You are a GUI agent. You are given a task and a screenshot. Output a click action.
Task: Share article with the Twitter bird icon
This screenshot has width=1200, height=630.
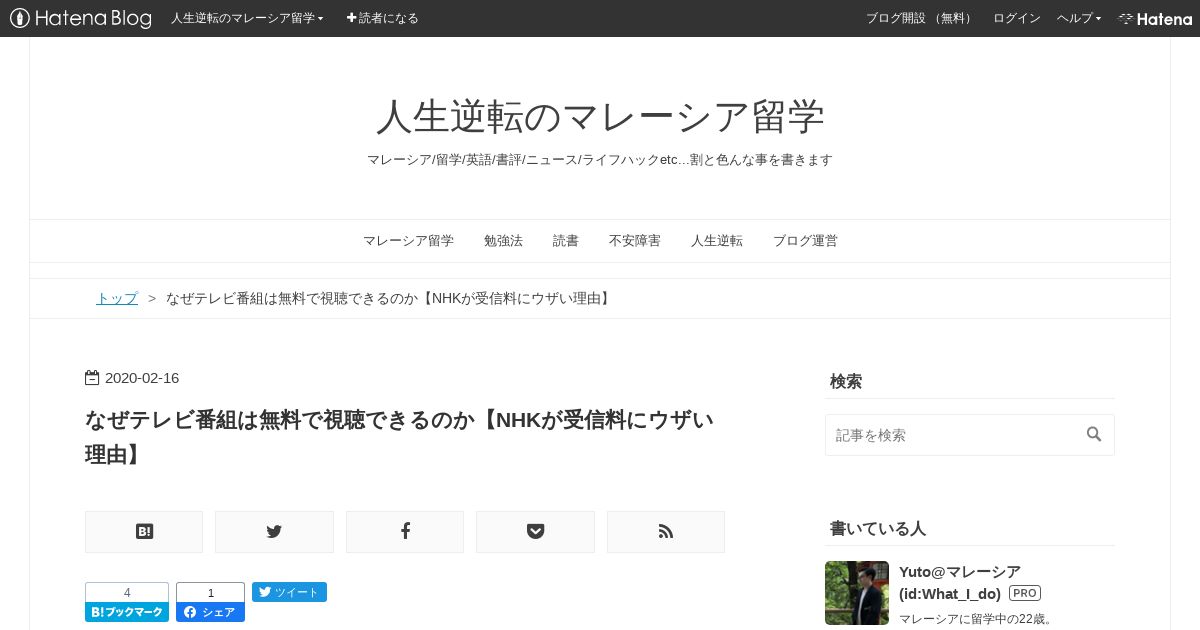pyautogui.click(x=274, y=532)
